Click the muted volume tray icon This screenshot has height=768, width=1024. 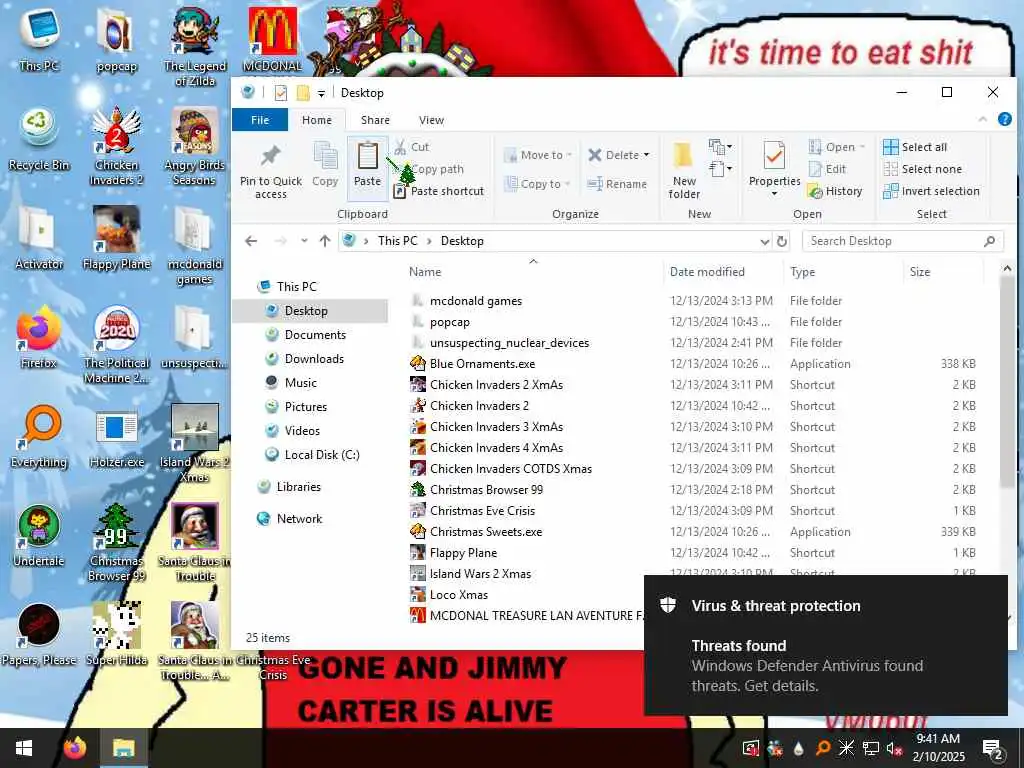[x=894, y=748]
